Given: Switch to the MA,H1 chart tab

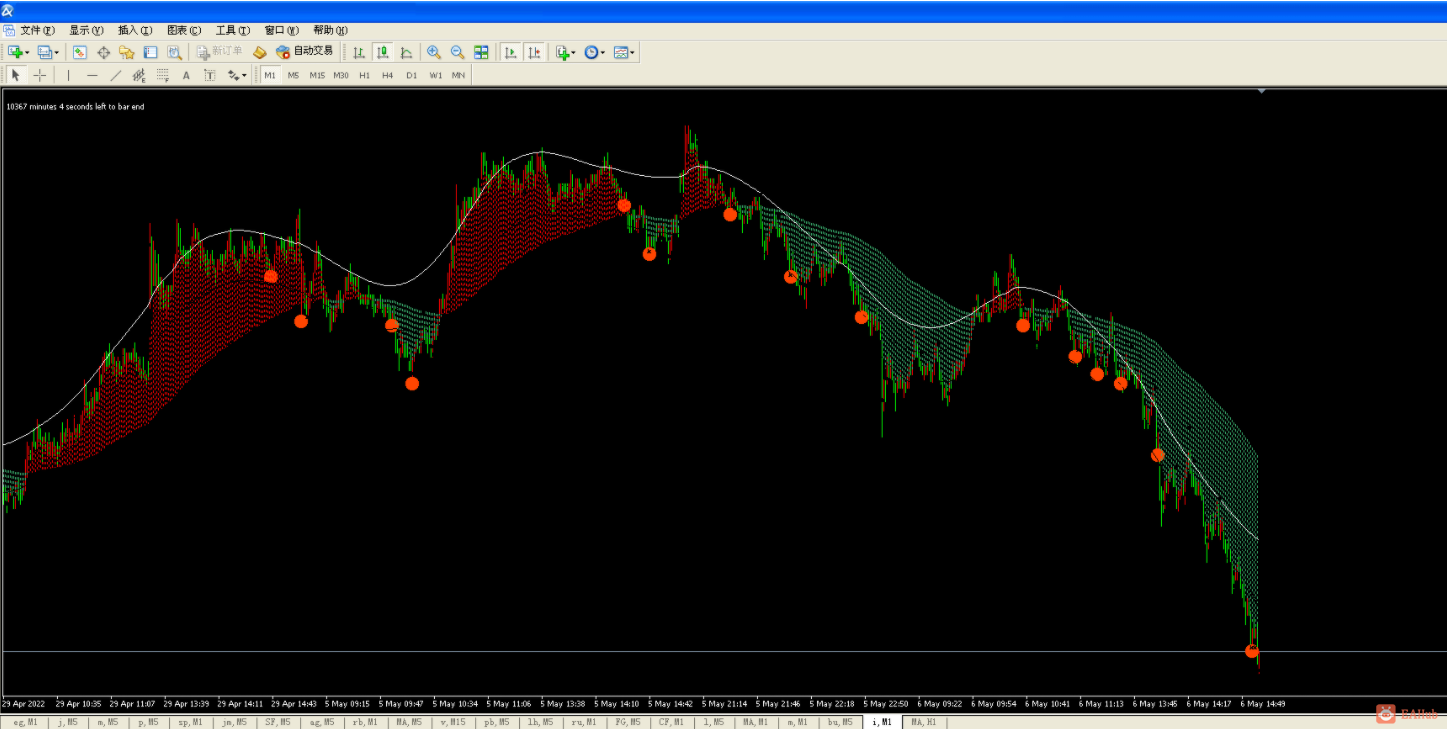Looking at the screenshot, I should [x=923, y=722].
